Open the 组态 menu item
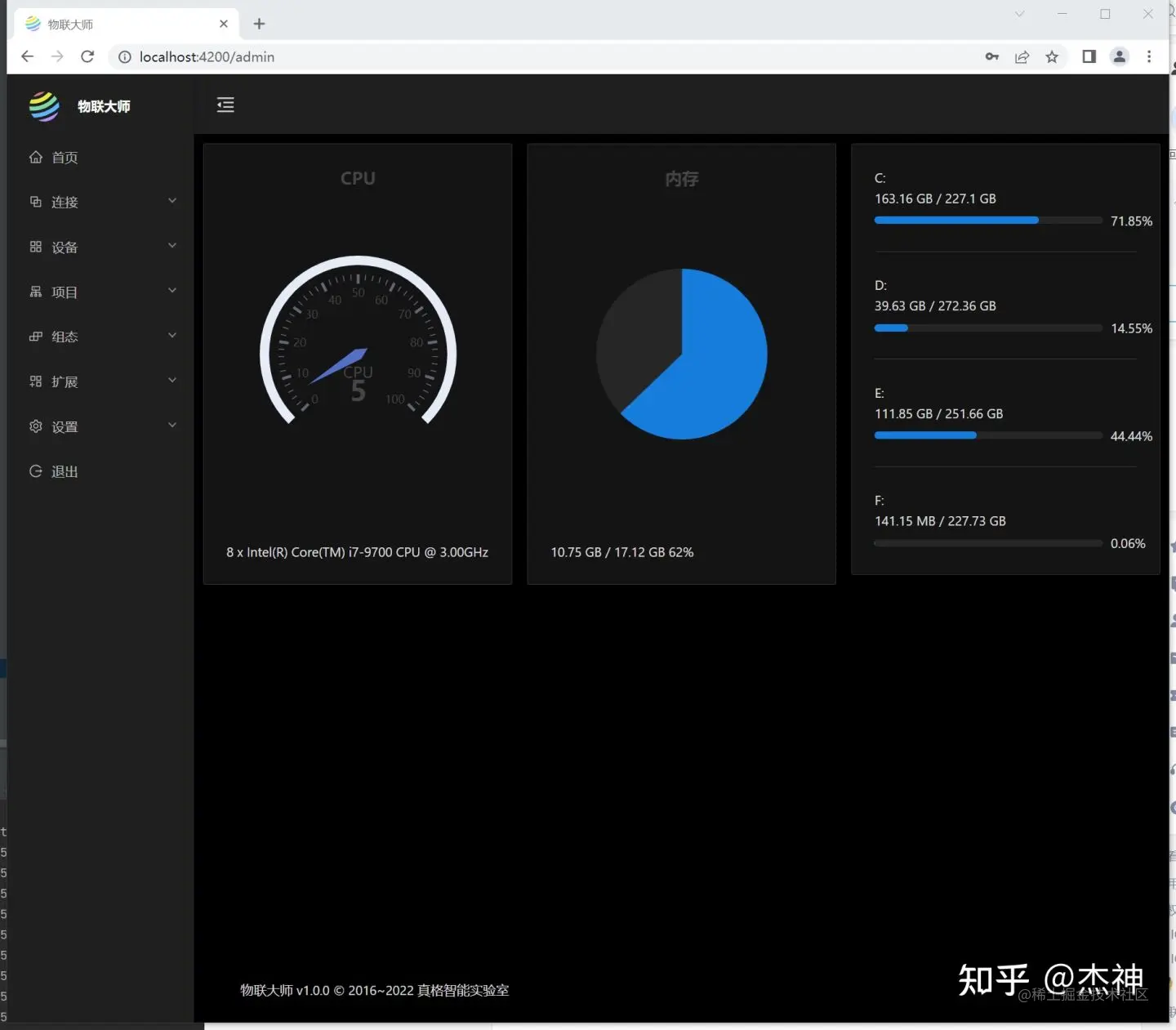This screenshot has width=1176, height=1030. (x=100, y=337)
